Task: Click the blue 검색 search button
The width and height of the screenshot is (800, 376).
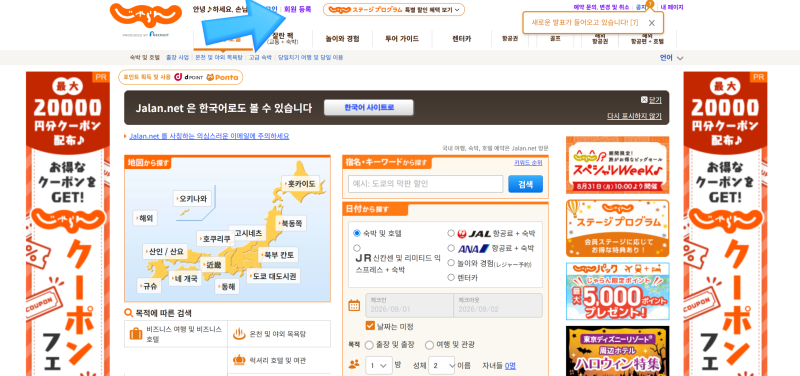Action: (526, 184)
